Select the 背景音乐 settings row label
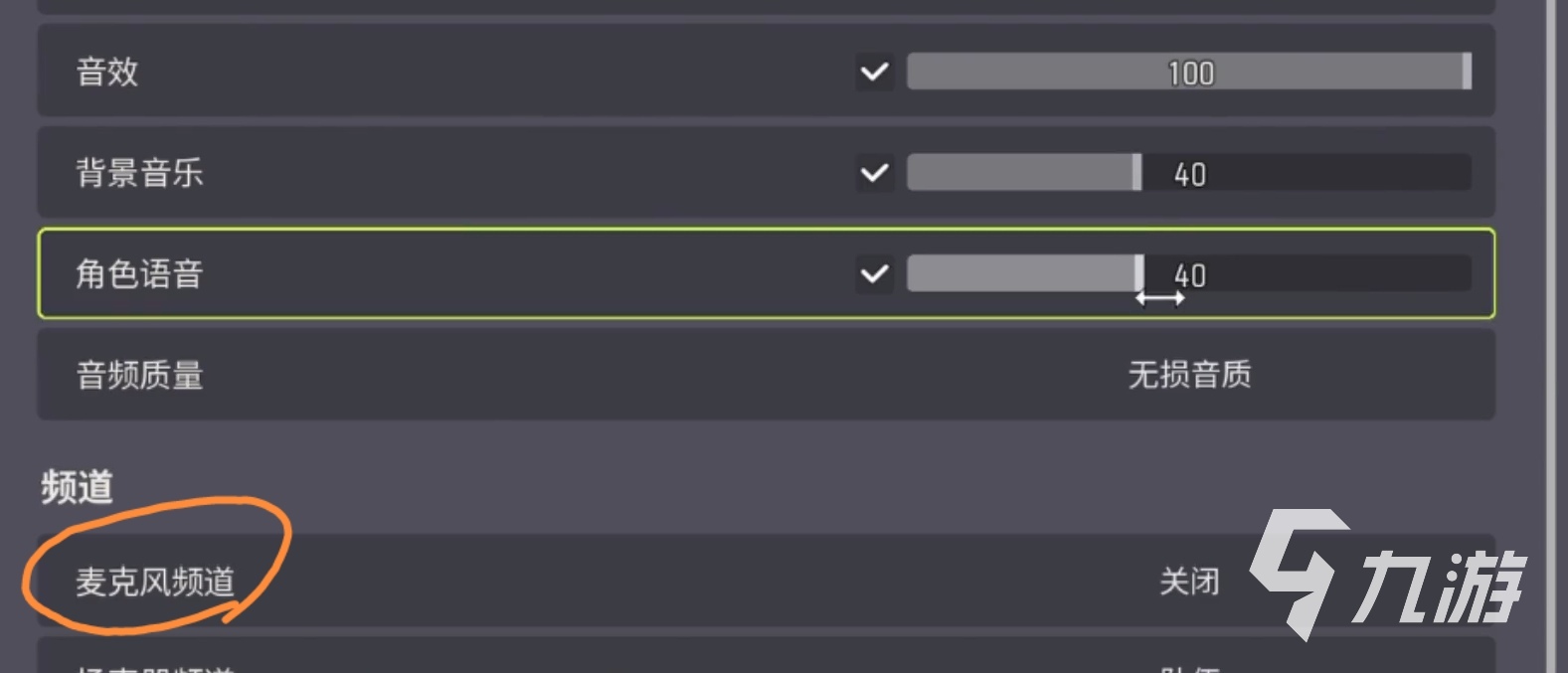The image size is (1568, 673). pyautogui.click(x=140, y=173)
